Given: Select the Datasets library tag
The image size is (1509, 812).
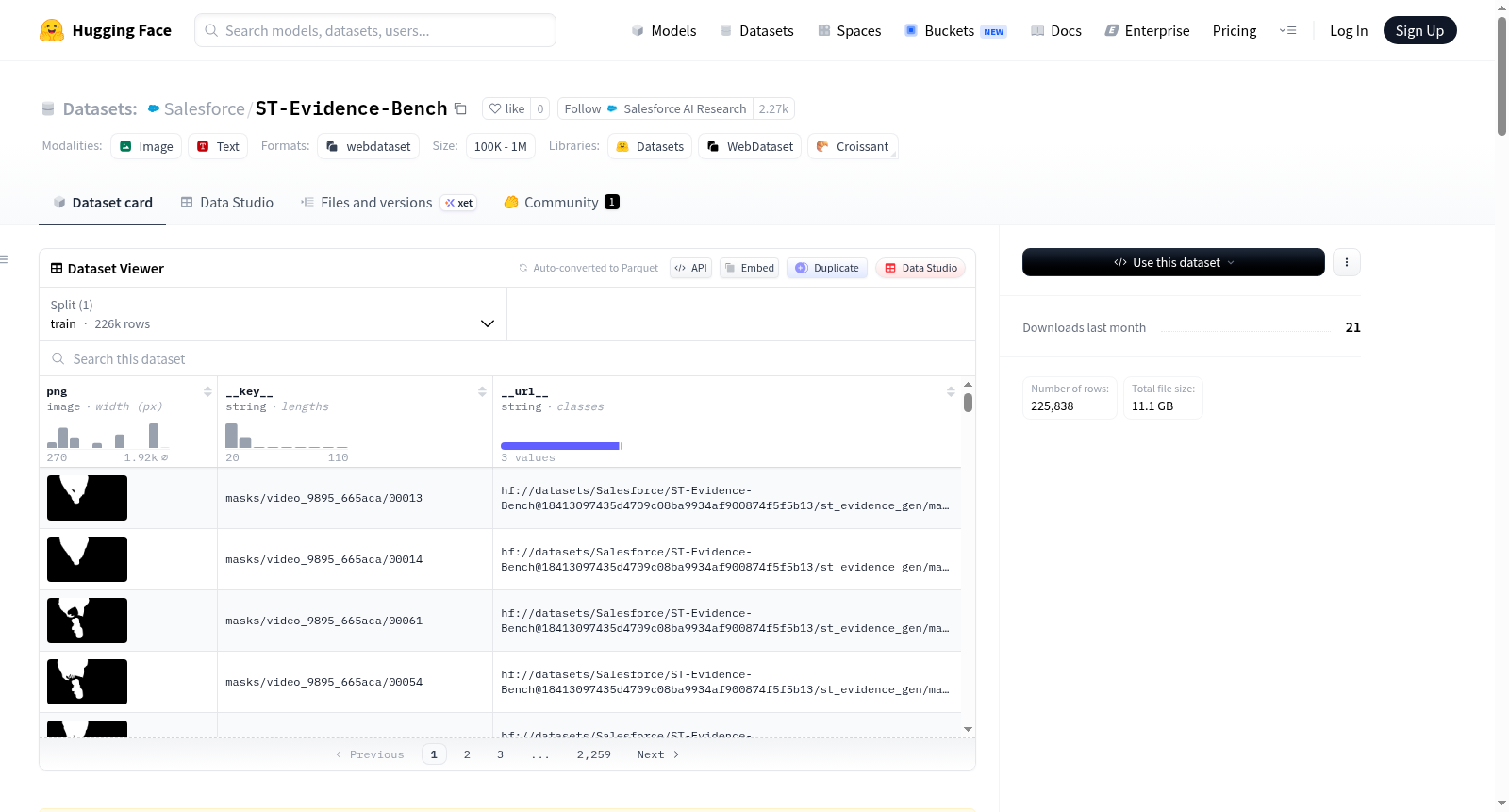Looking at the screenshot, I should click(x=650, y=146).
